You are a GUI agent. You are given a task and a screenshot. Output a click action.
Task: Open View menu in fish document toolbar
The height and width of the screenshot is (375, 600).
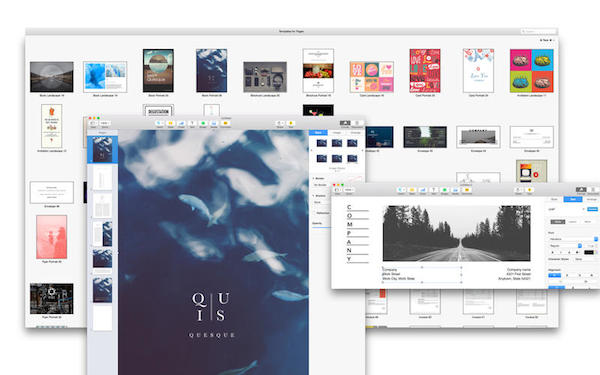point(93,123)
